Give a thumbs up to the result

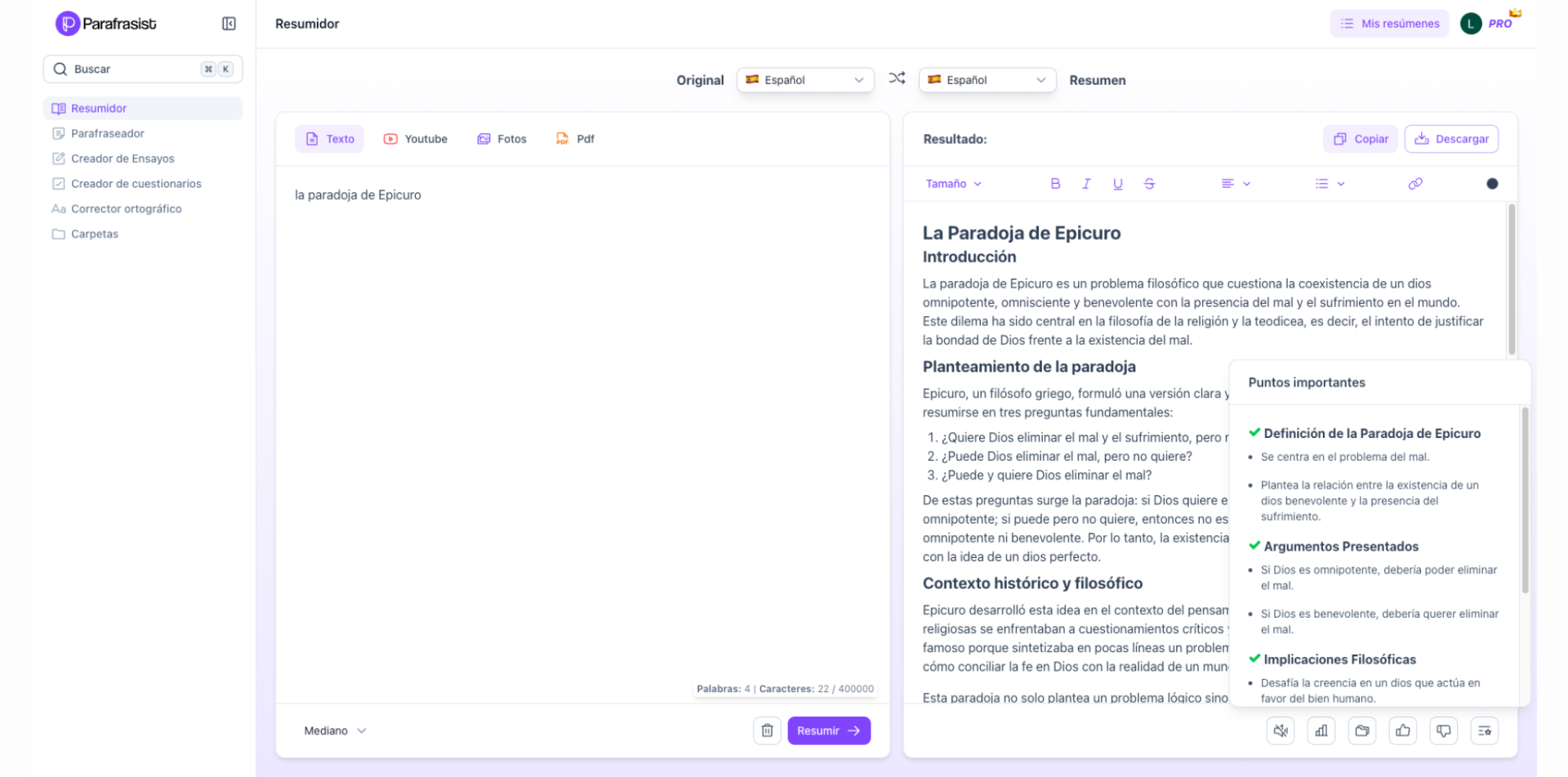pyautogui.click(x=1402, y=730)
